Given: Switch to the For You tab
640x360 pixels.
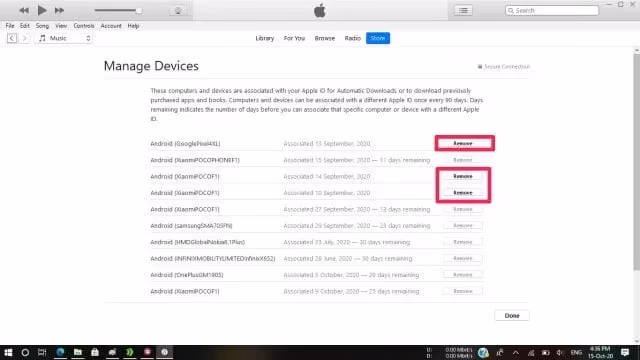Looking at the screenshot, I should [294, 38].
